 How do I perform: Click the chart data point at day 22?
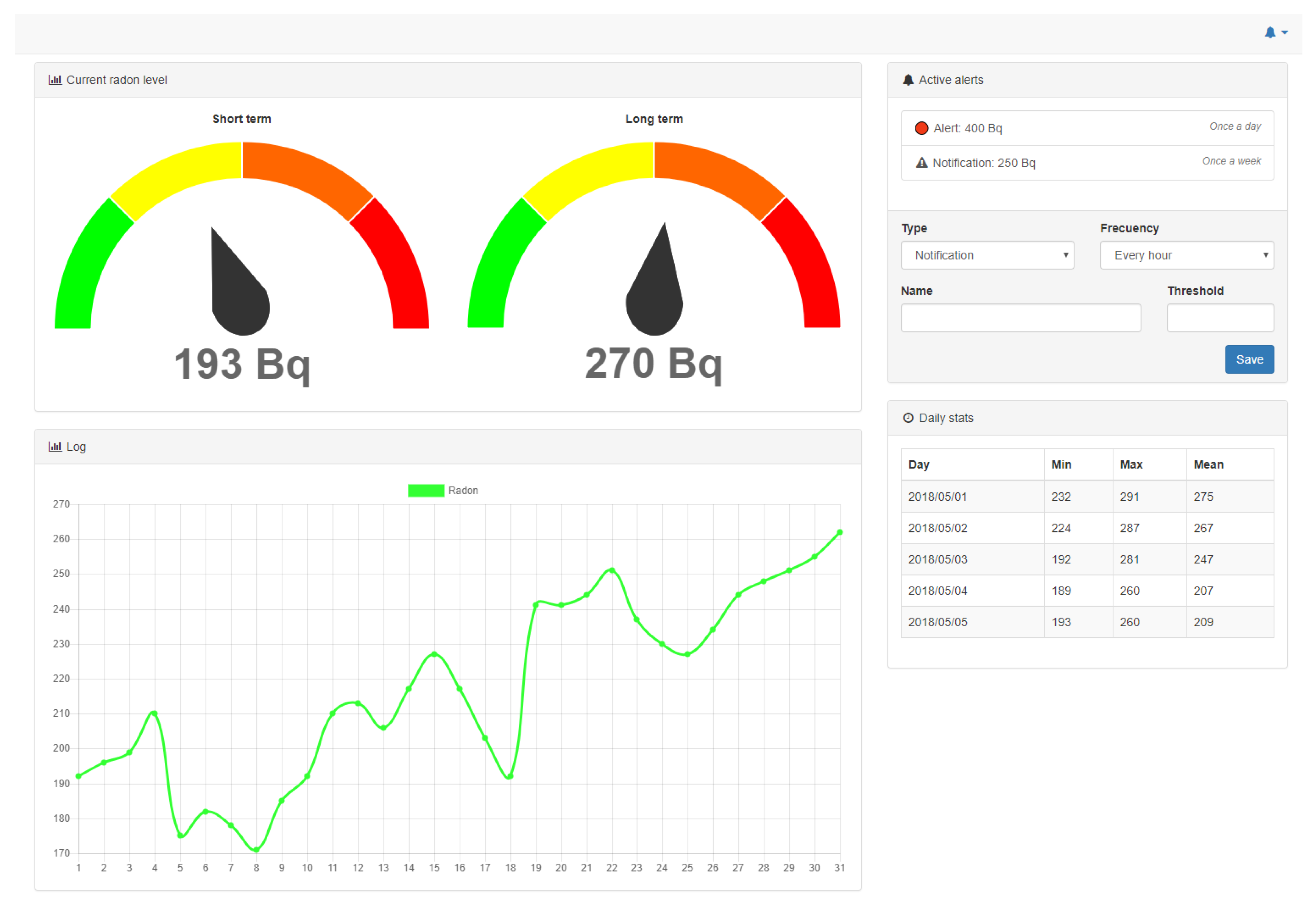coord(611,570)
